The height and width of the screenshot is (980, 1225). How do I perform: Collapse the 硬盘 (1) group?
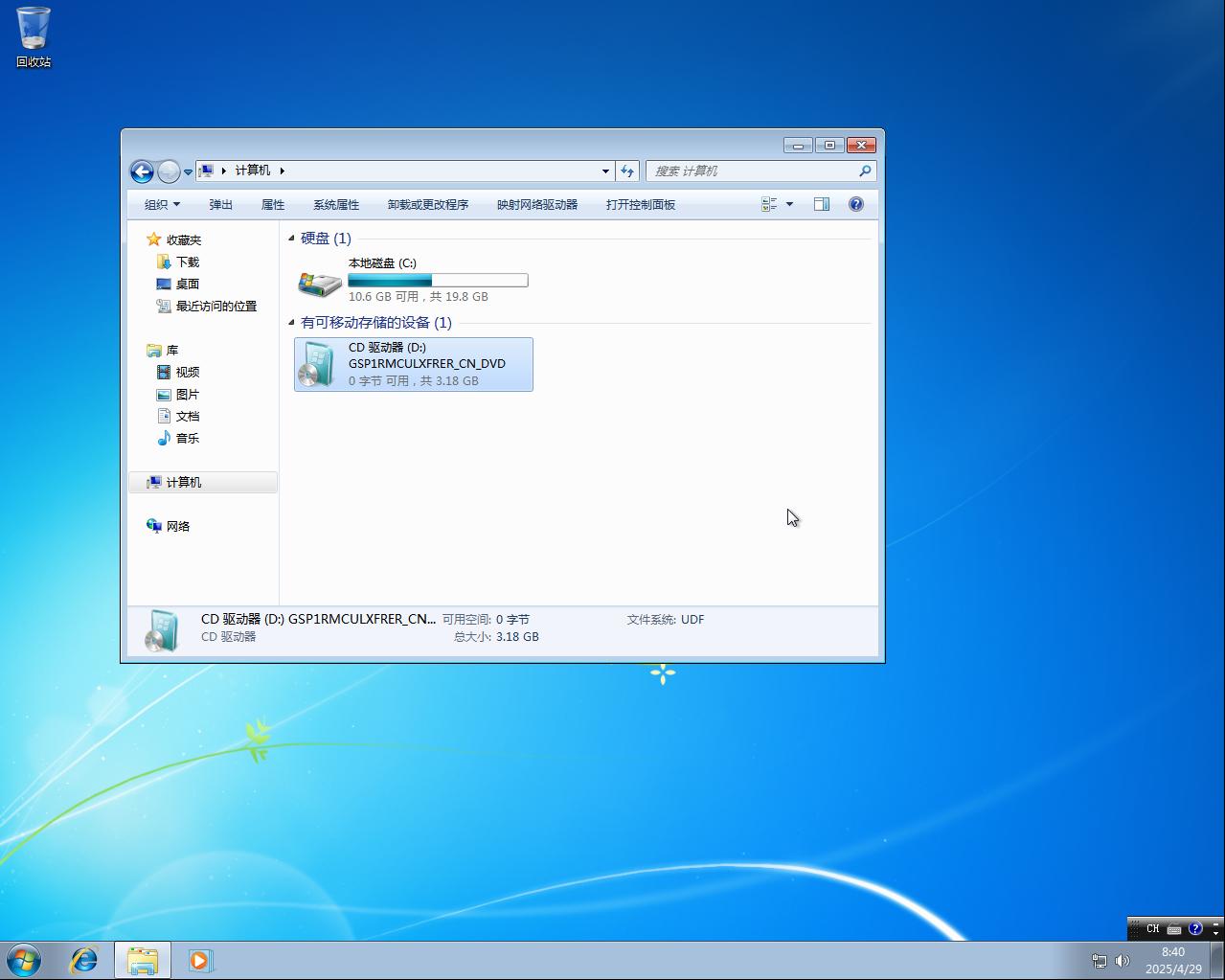(x=291, y=239)
